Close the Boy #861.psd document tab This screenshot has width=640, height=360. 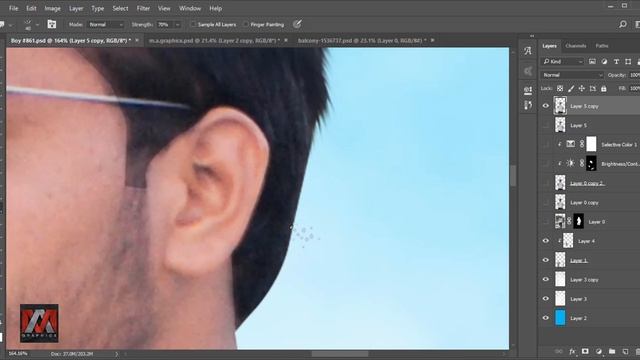tap(137, 40)
